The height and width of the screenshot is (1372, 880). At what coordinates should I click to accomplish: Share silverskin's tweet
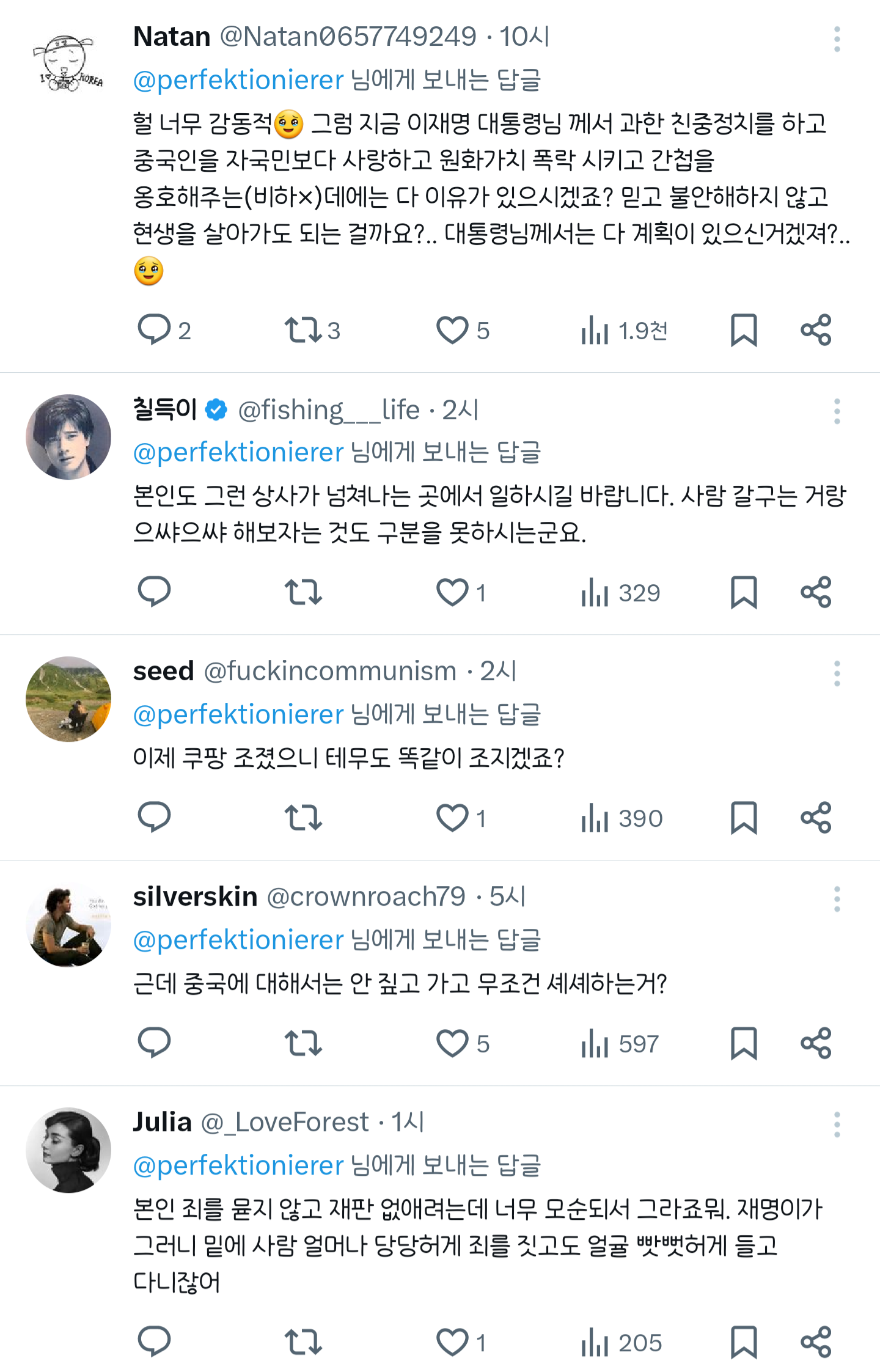pyautogui.click(x=816, y=1043)
